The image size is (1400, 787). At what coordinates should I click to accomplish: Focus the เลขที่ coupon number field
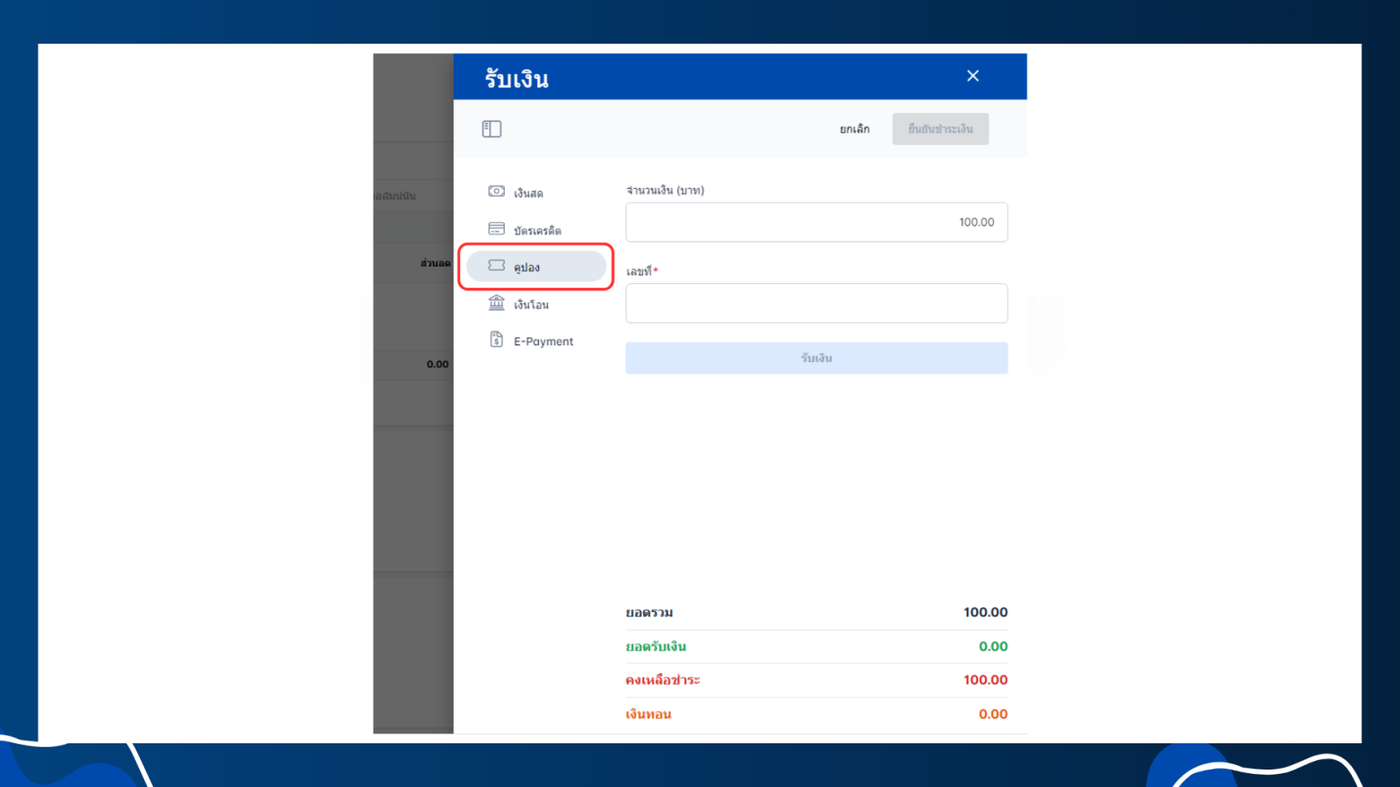816,303
